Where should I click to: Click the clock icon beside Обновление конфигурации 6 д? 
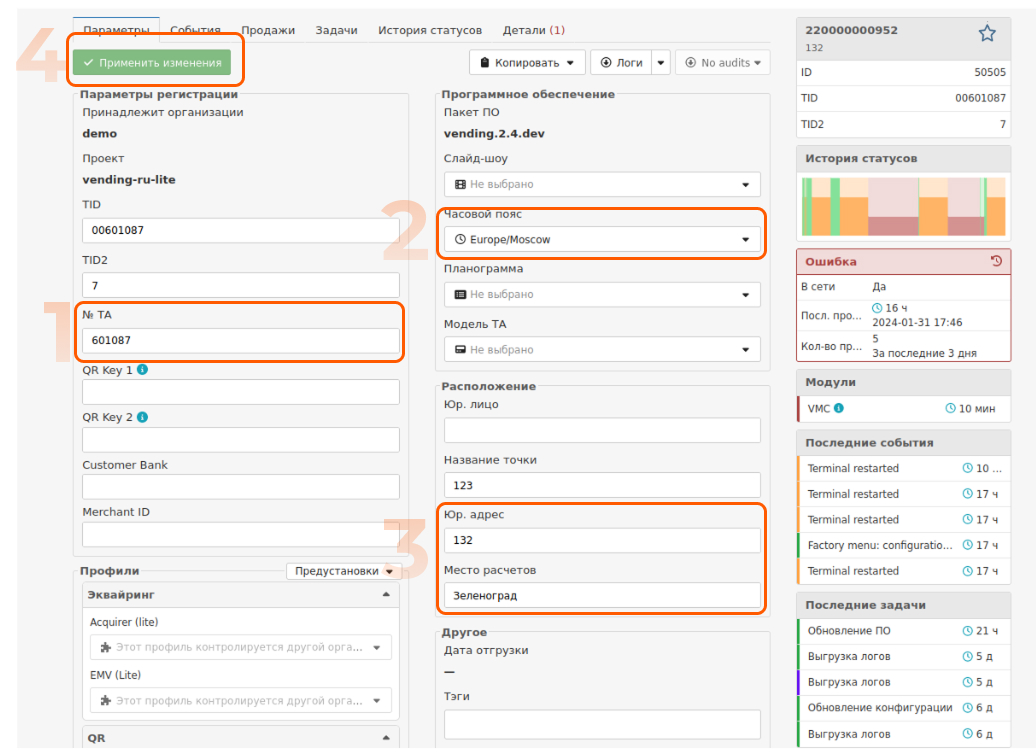pos(967,708)
